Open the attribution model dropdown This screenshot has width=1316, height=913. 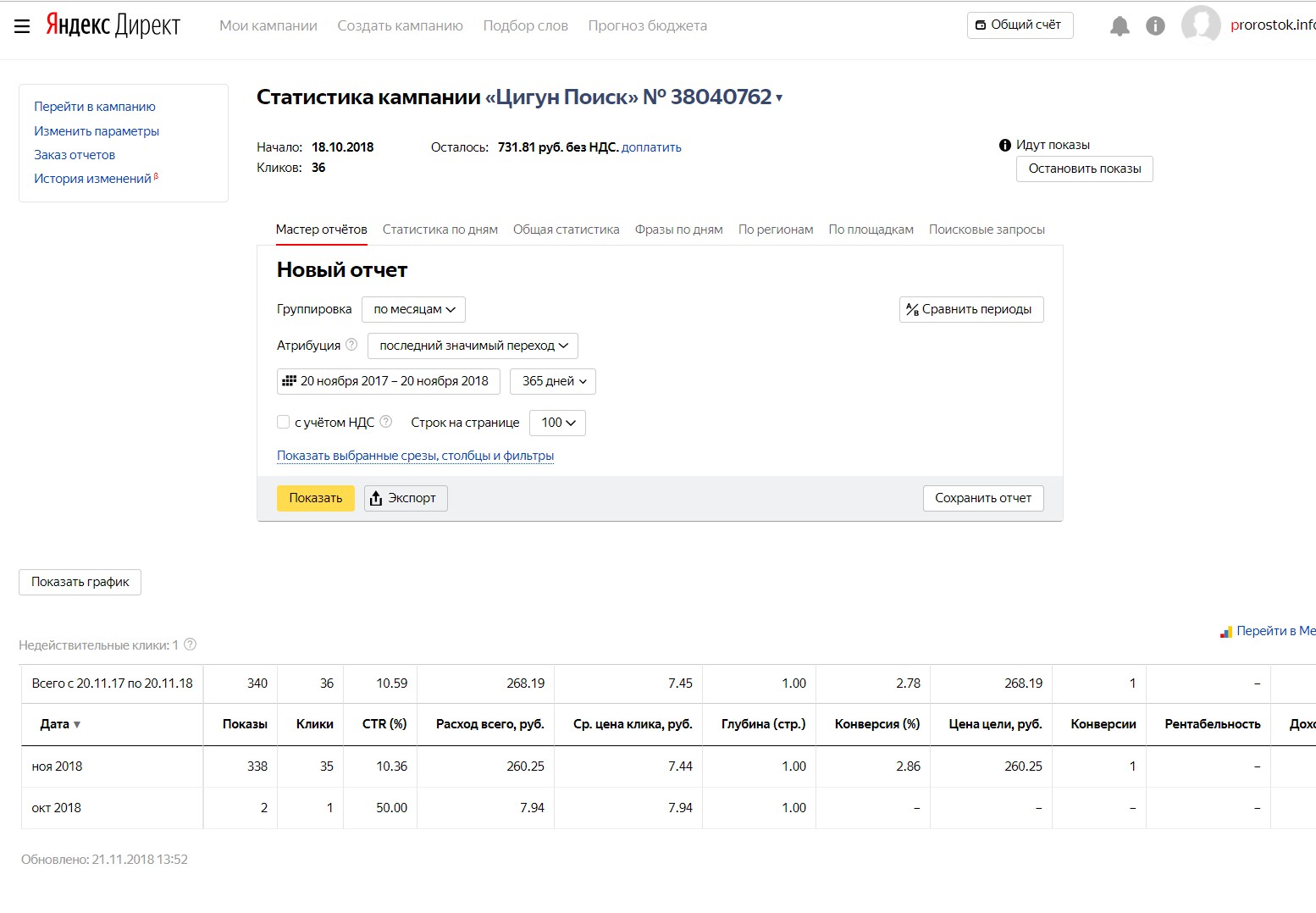(x=473, y=346)
